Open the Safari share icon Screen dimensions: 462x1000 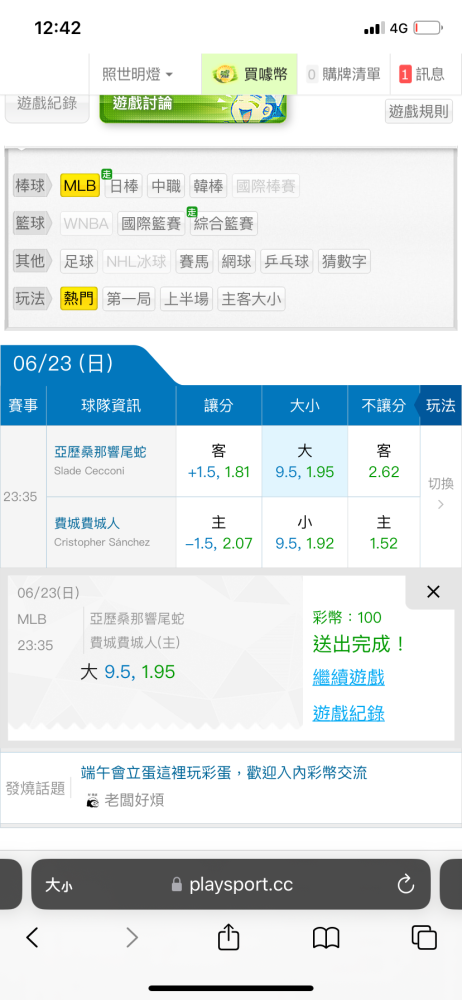228,938
